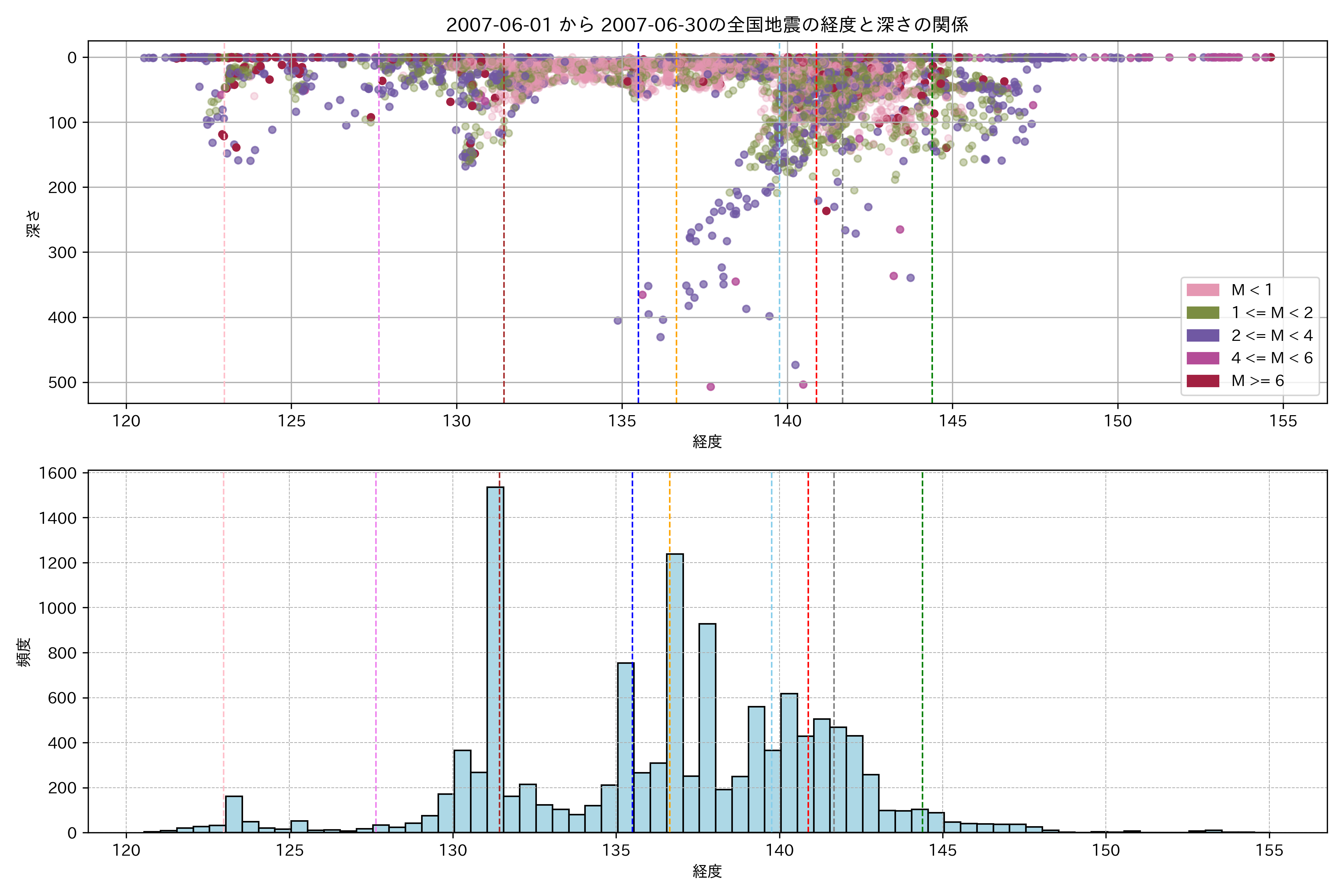Click the tallest histogram bar near longitude 131

click(495, 657)
